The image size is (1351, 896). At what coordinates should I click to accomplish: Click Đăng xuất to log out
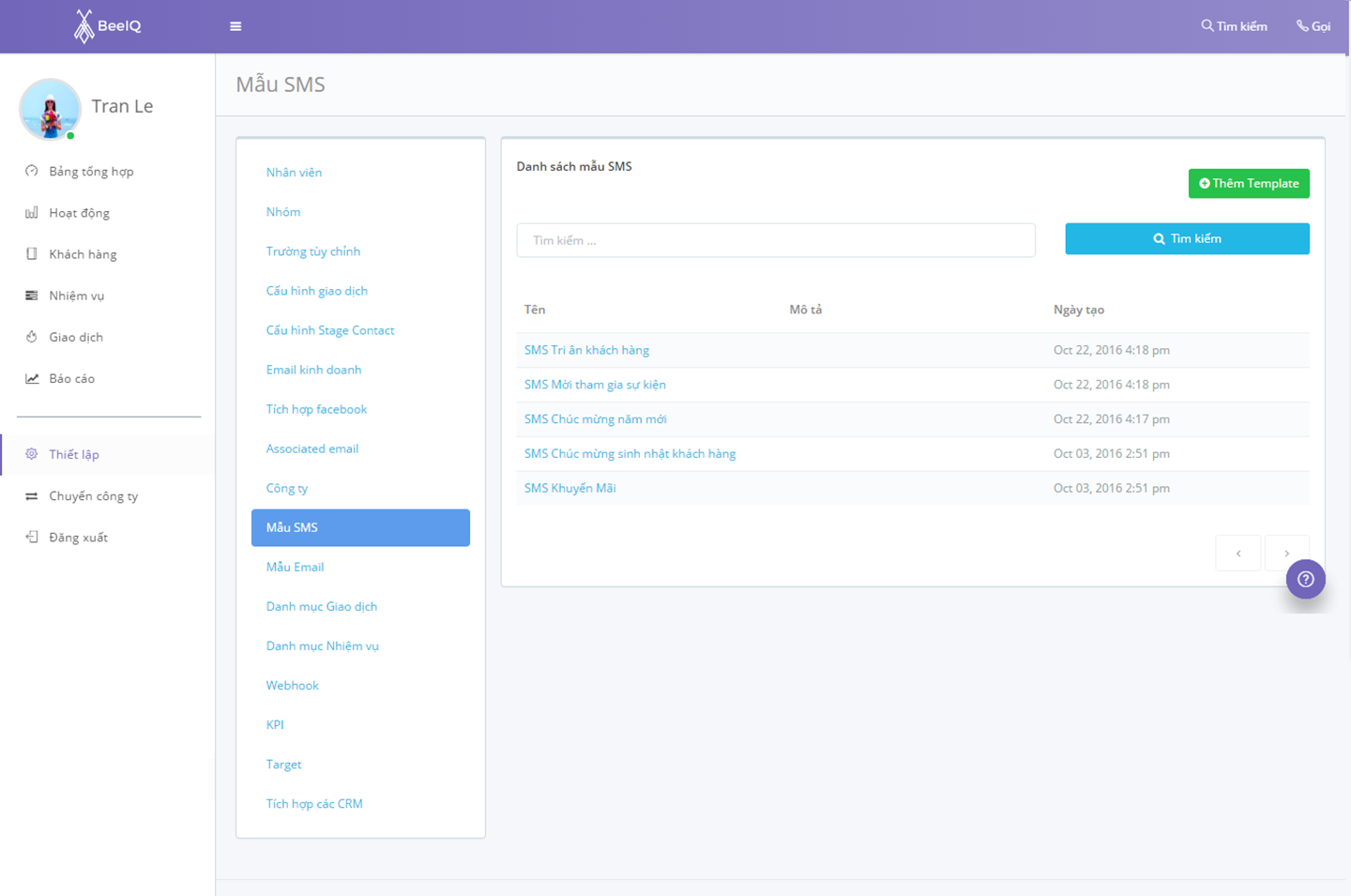coord(78,538)
